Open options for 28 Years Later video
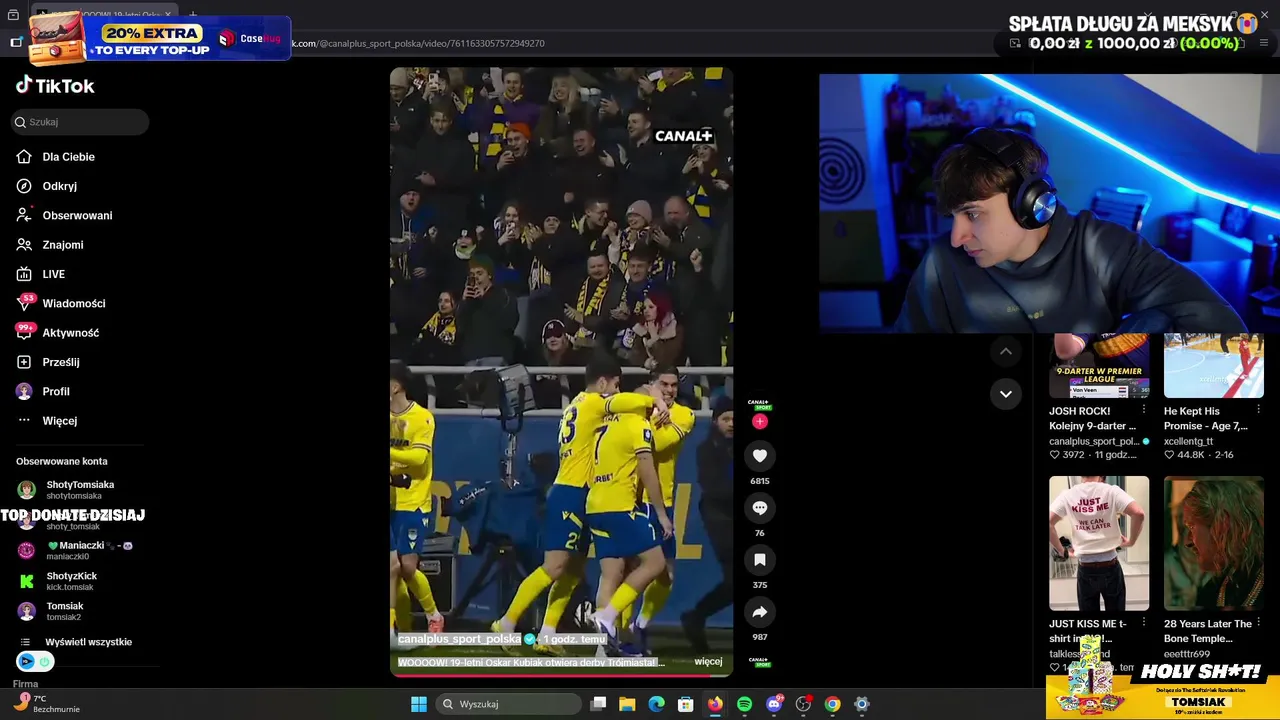Image resolution: width=1280 pixels, height=720 pixels. [x=1258, y=623]
